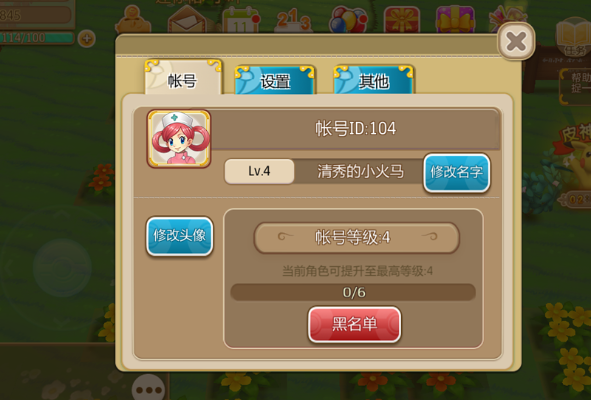Tap the golden 213 number icon

(294, 20)
